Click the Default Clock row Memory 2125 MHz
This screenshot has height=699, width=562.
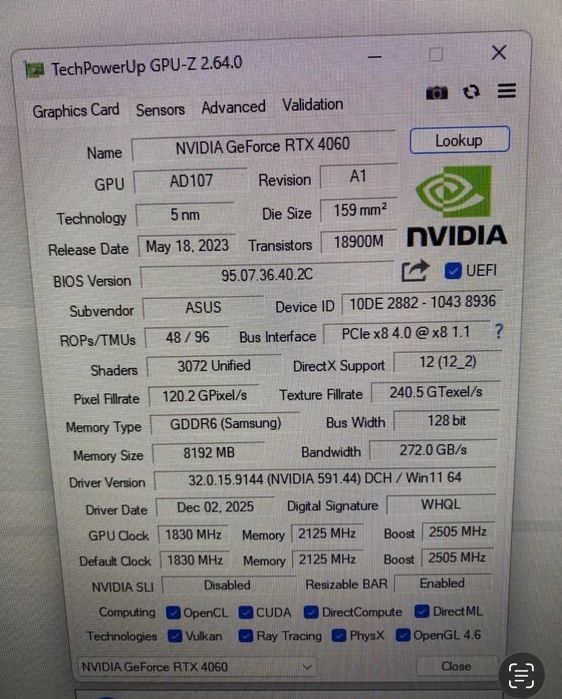(327, 559)
